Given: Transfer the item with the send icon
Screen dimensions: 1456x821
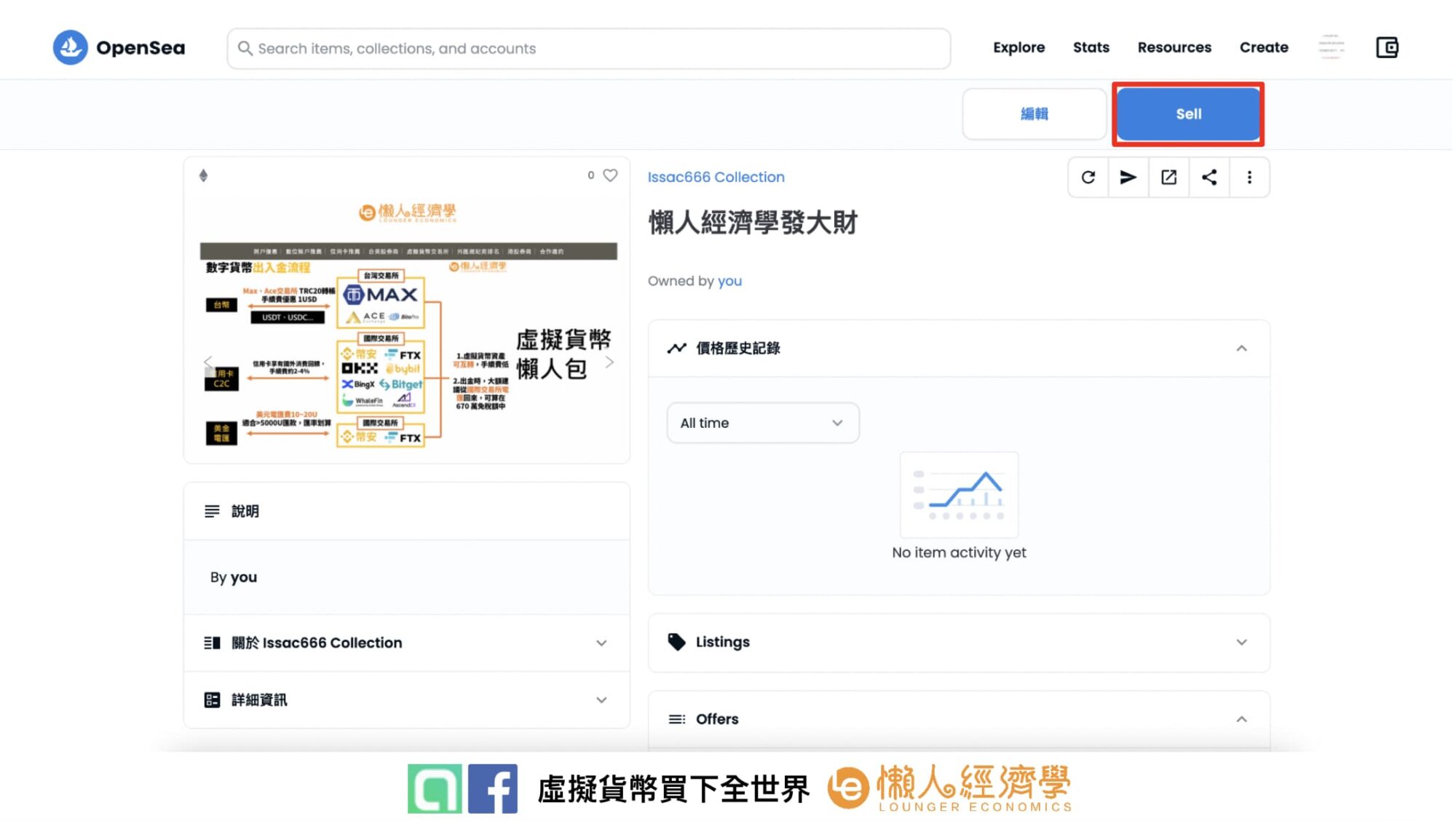Looking at the screenshot, I should (1128, 177).
